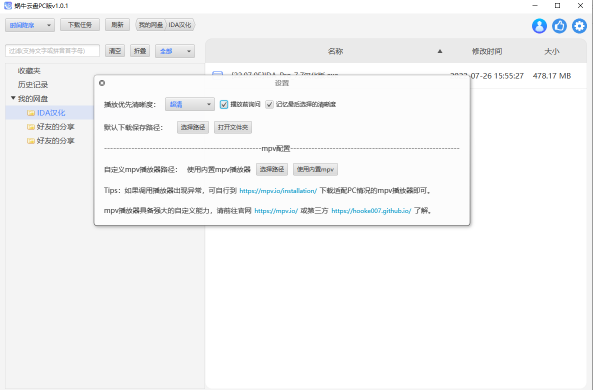
Task: Go to 我的网盘 breadcrumb
Action: pyautogui.click(x=151, y=25)
